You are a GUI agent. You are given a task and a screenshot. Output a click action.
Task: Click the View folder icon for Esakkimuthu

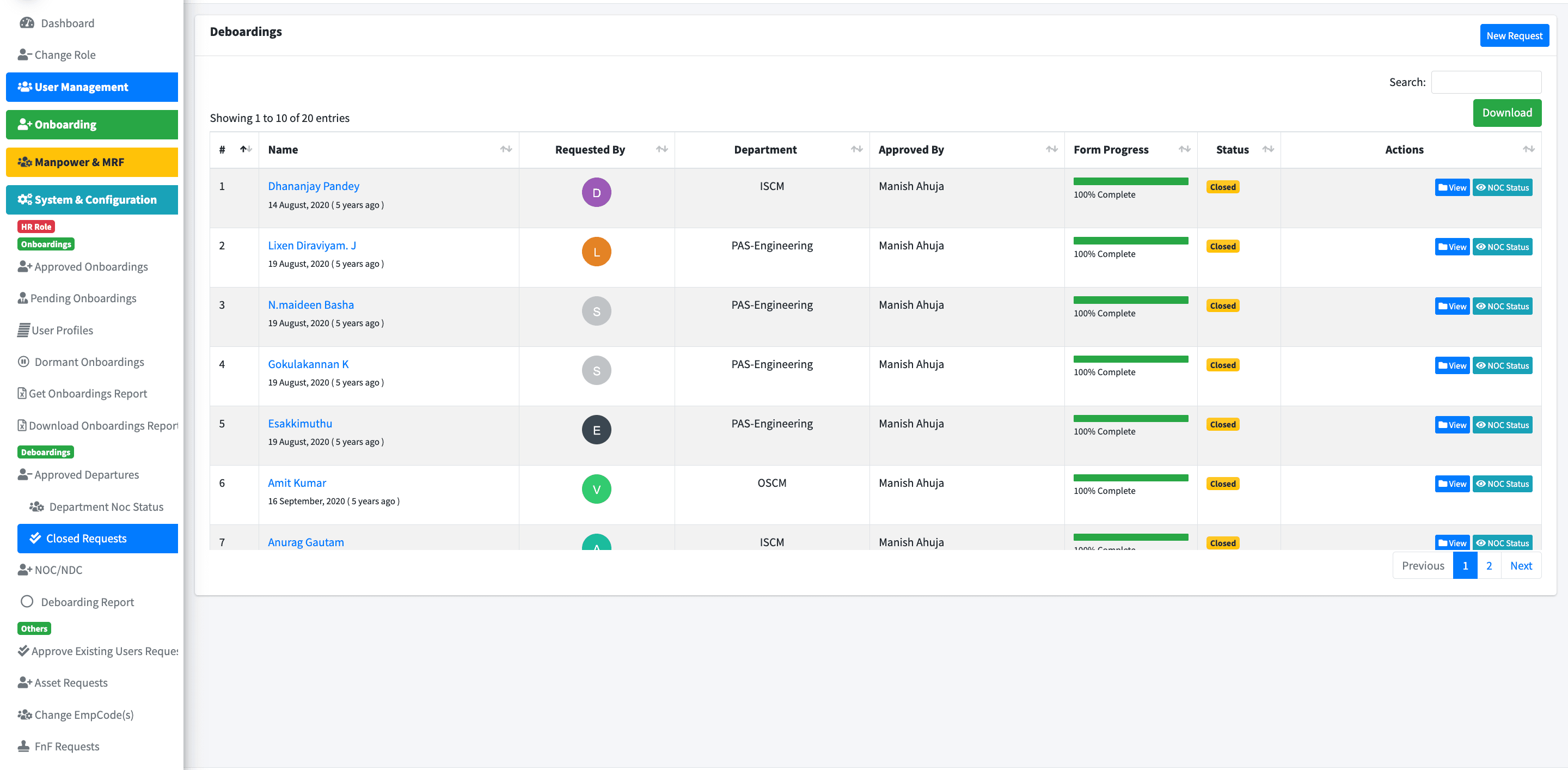tap(1443, 424)
